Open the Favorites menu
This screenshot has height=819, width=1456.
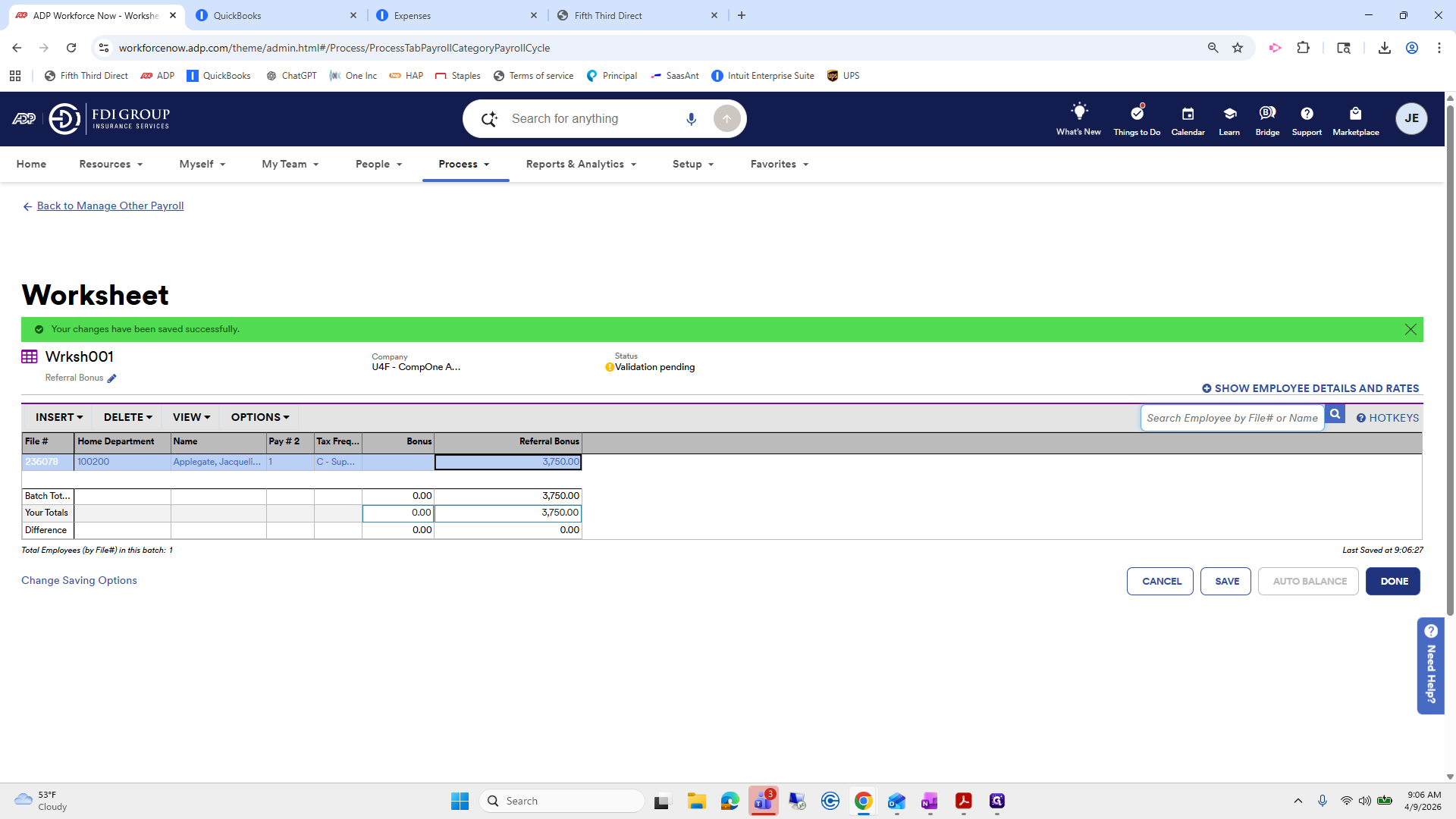[779, 164]
